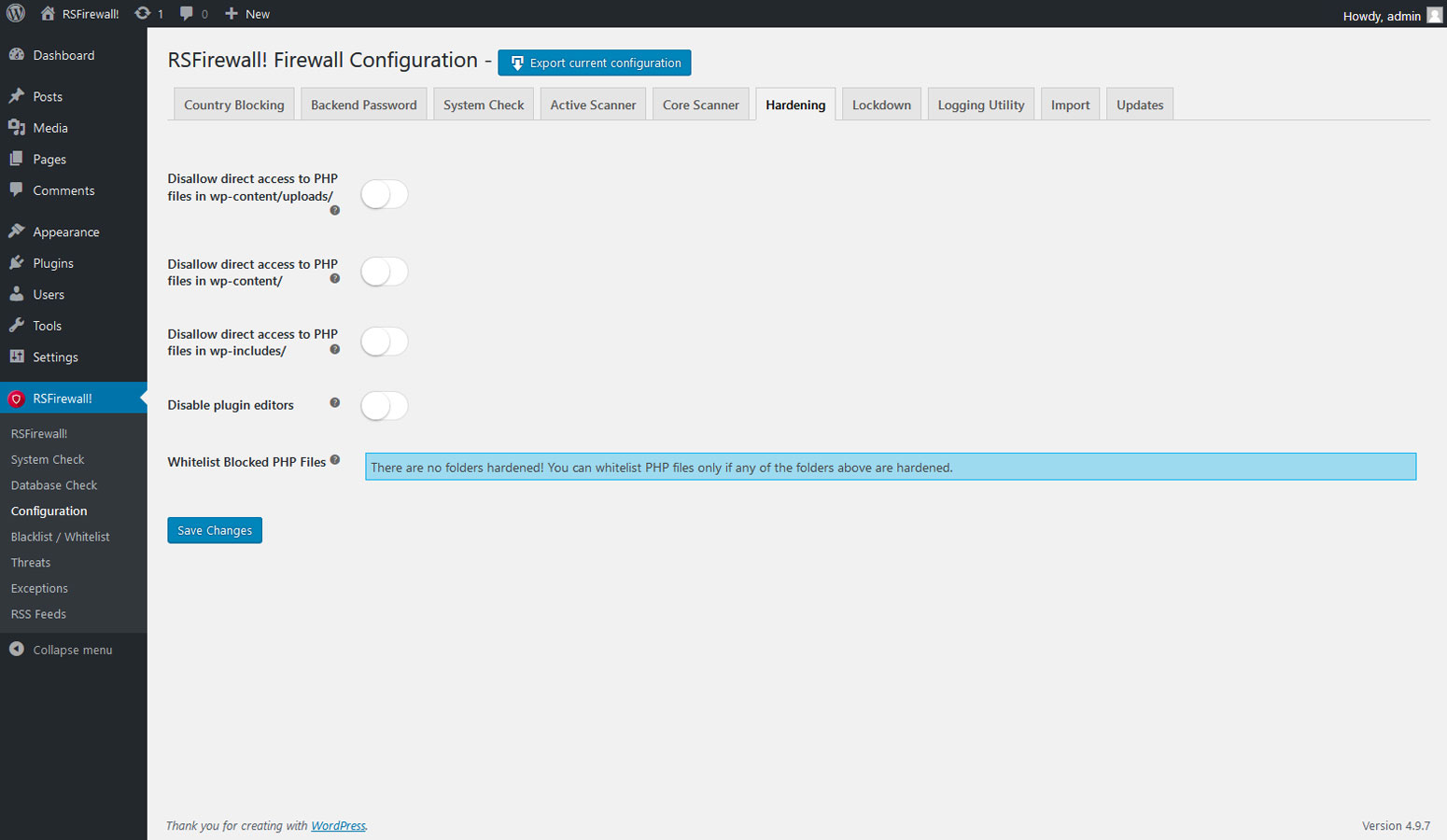Toggle PHP access block for wp-content/uploads/
This screenshot has width=1447, height=840.
click(x=385, y=194)
